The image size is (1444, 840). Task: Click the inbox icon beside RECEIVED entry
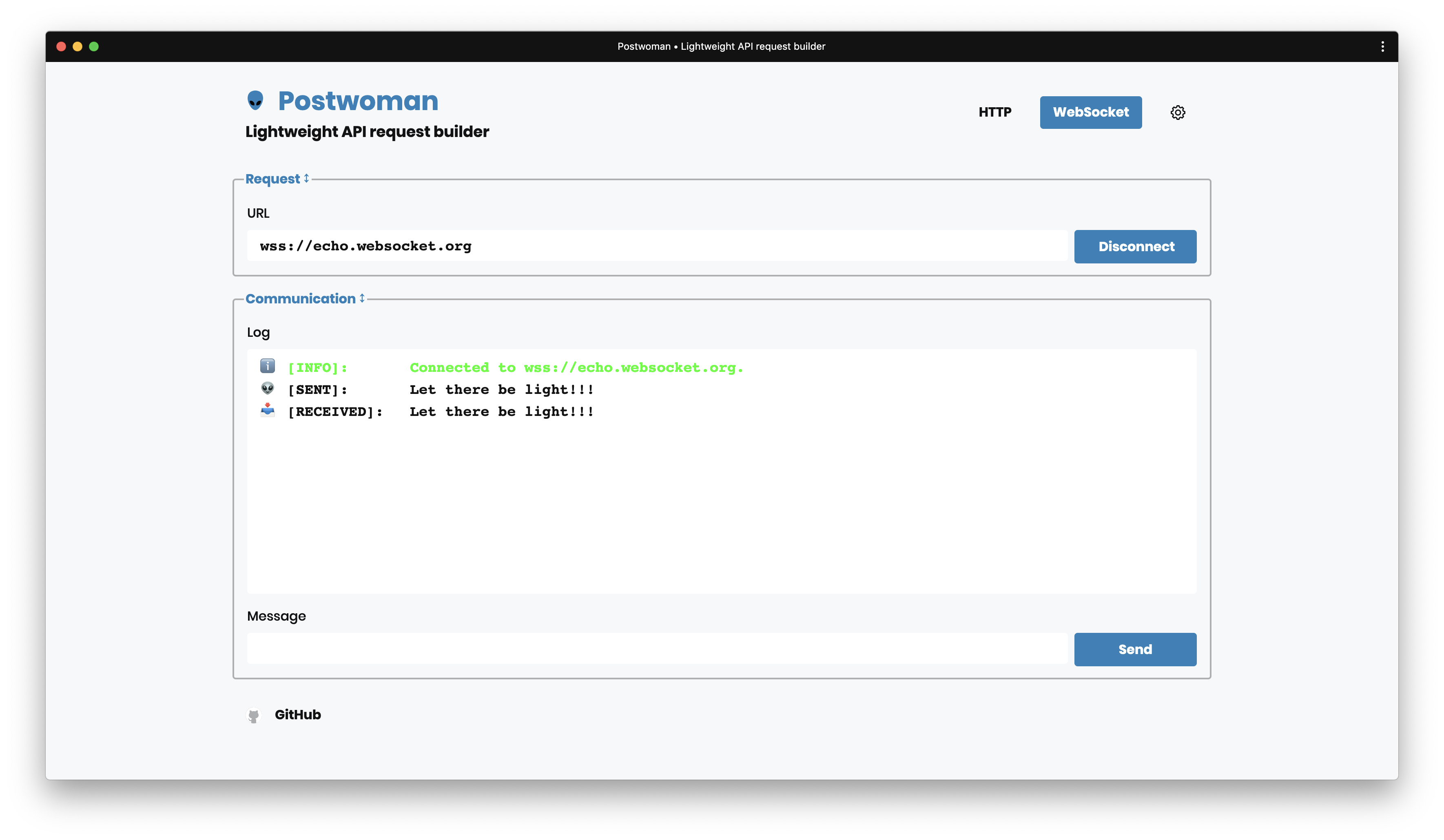point(268,410)
